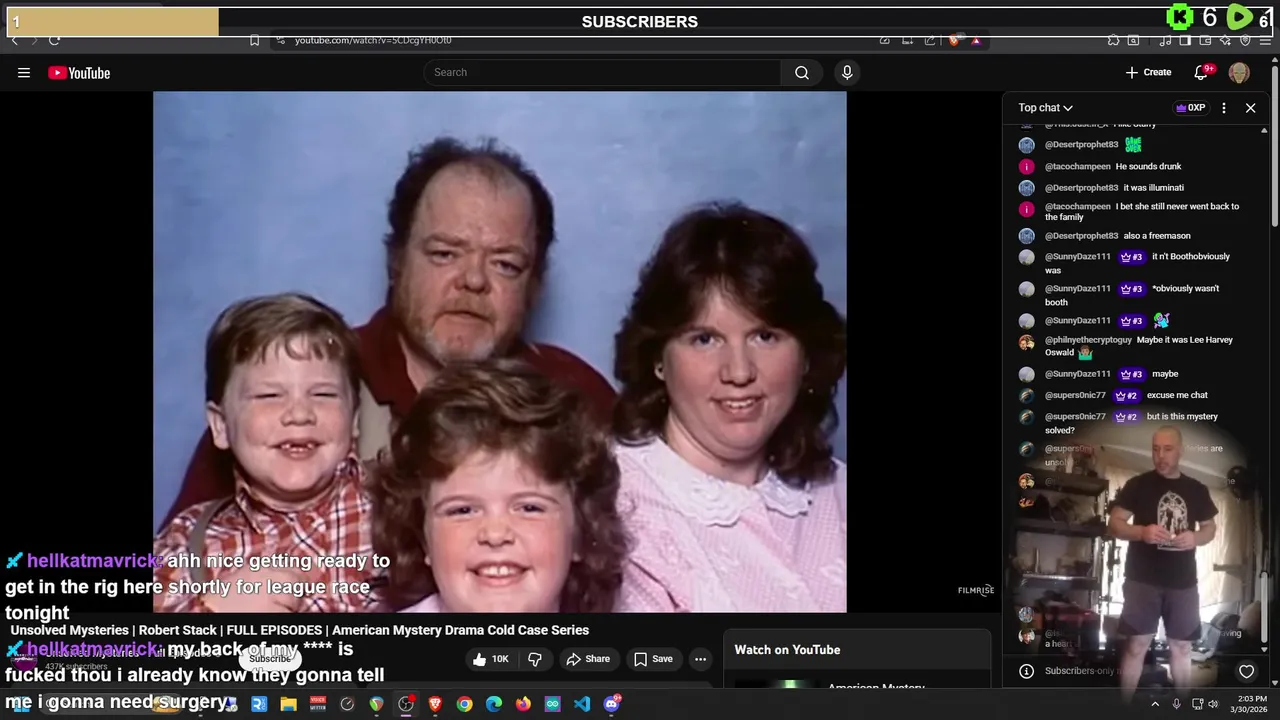Open the Brave Wallet icon
The image size is (1280, 720).
(1205, 40)
